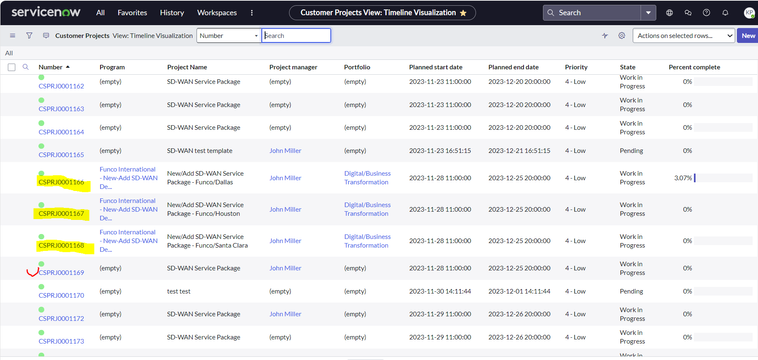Click the green status dot of CSPRJ0001165

point(42,146)
